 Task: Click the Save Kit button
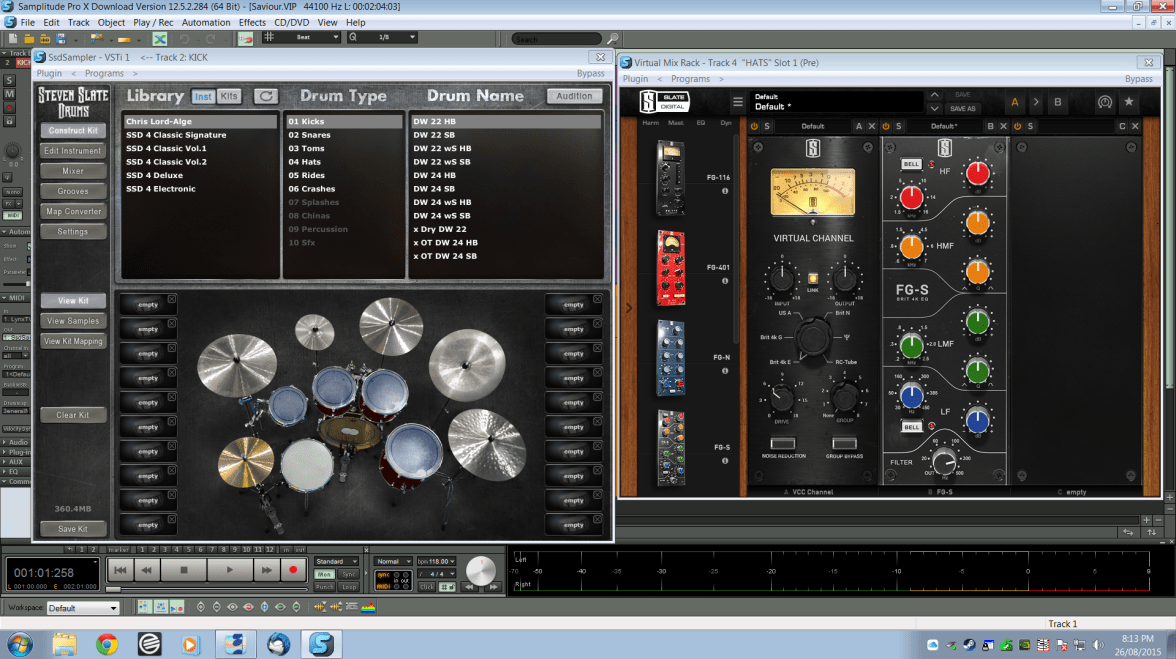tap(73, 529)
